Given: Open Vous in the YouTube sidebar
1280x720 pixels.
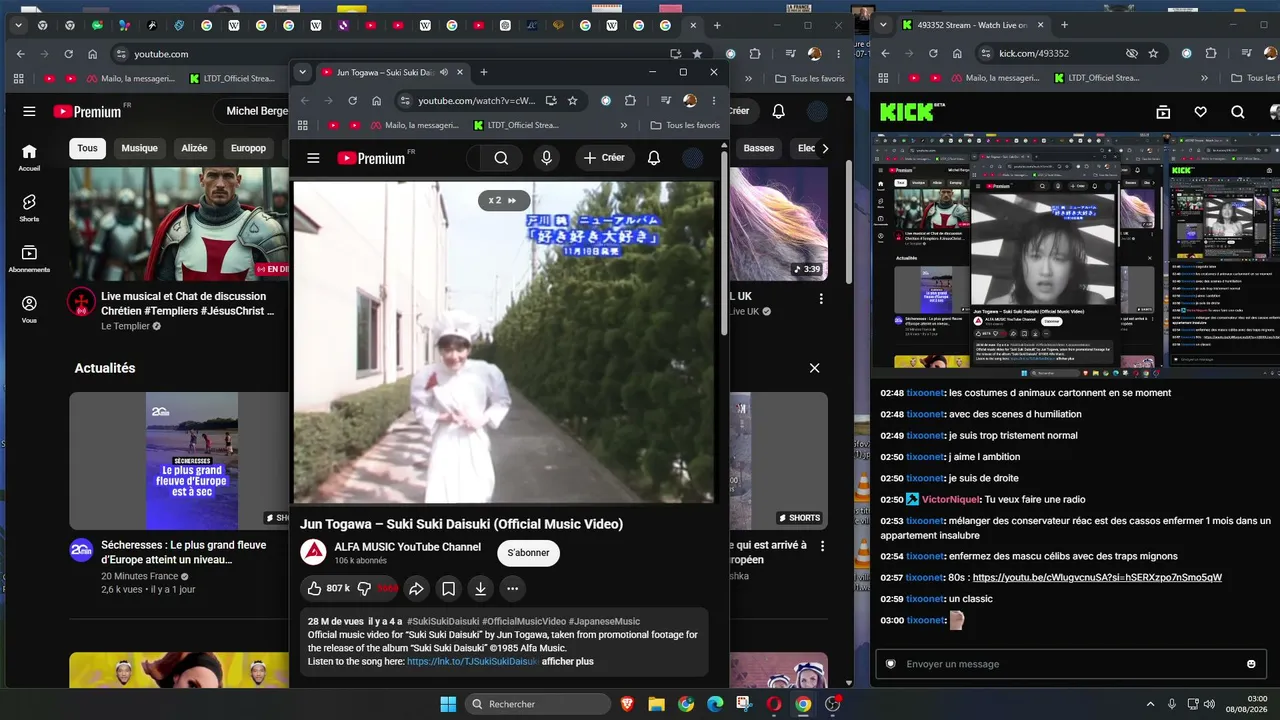Looking at the screenshot, I should pyautogui.click(x=29, y=310).
